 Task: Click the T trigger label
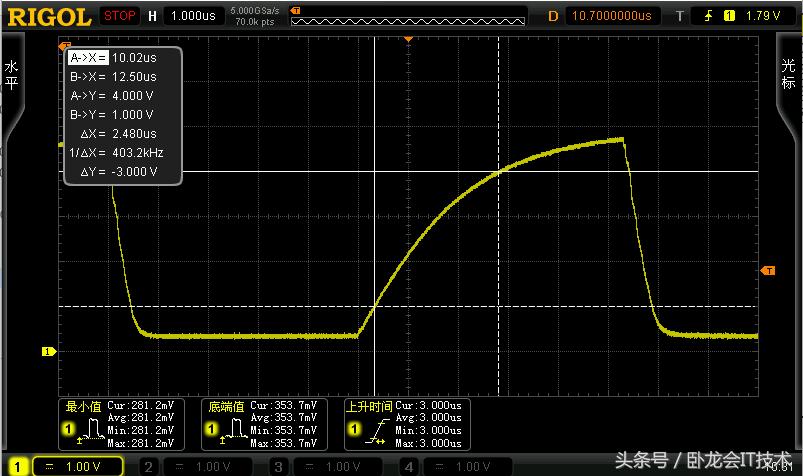coord(680,16)
